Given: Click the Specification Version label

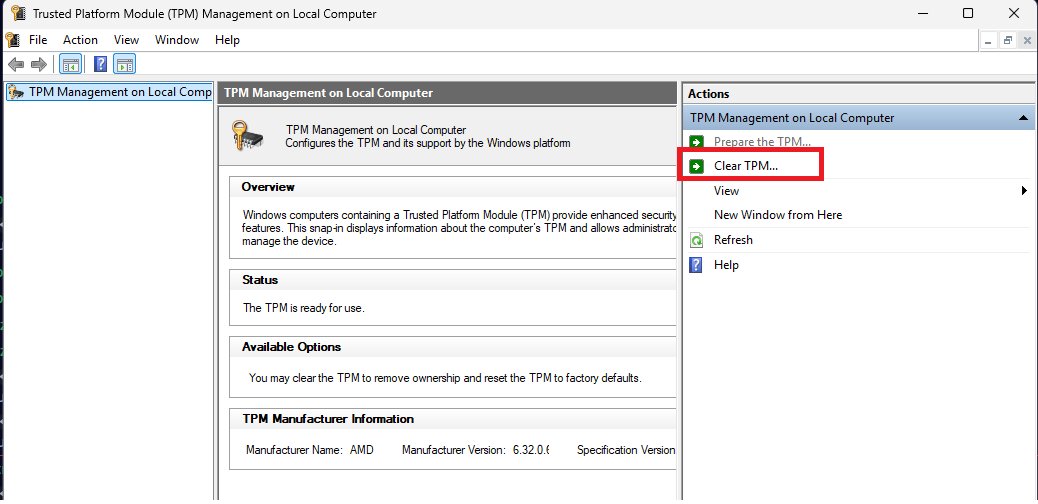Looking at the screenshot, I should tap(626, 450).
